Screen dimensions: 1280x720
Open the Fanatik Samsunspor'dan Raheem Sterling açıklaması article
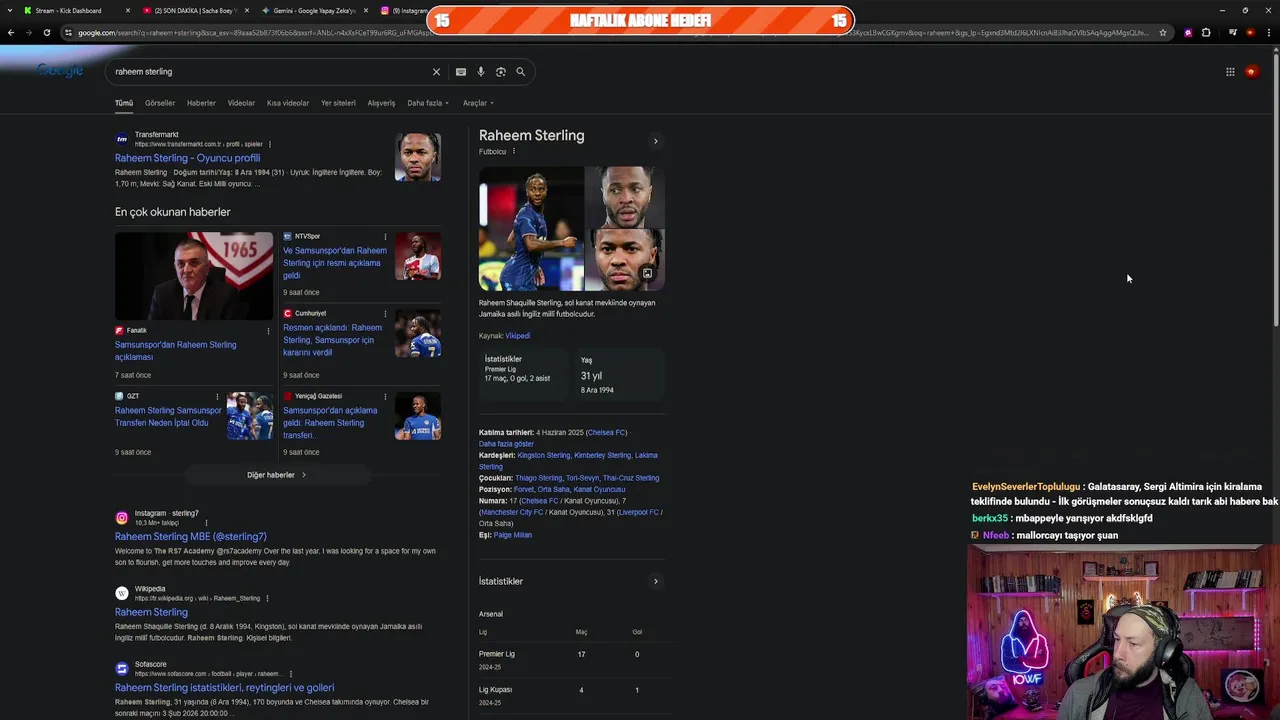pos(176,351)
